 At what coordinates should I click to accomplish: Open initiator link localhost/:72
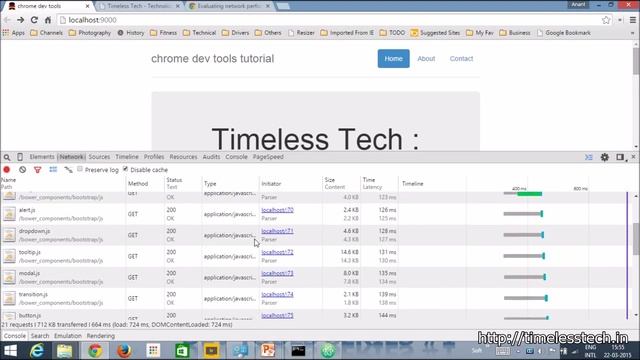point(278,252)
